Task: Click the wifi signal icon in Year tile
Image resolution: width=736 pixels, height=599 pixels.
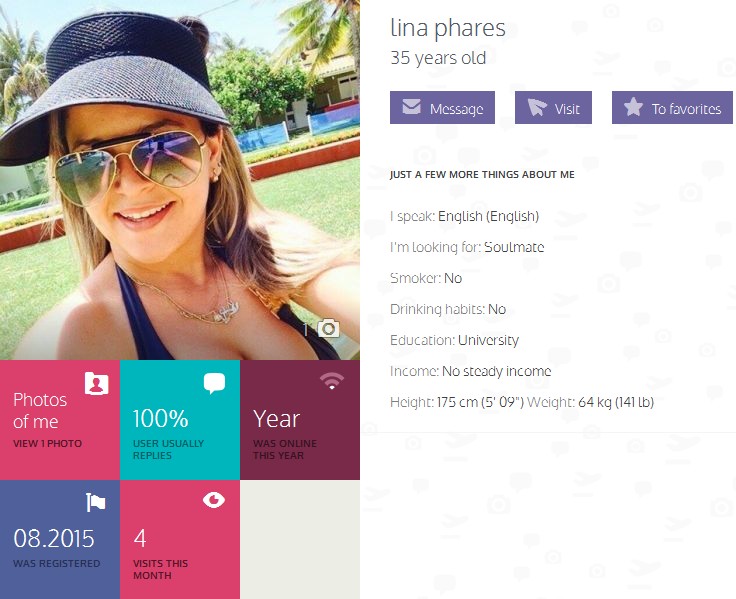Action: 332,381
